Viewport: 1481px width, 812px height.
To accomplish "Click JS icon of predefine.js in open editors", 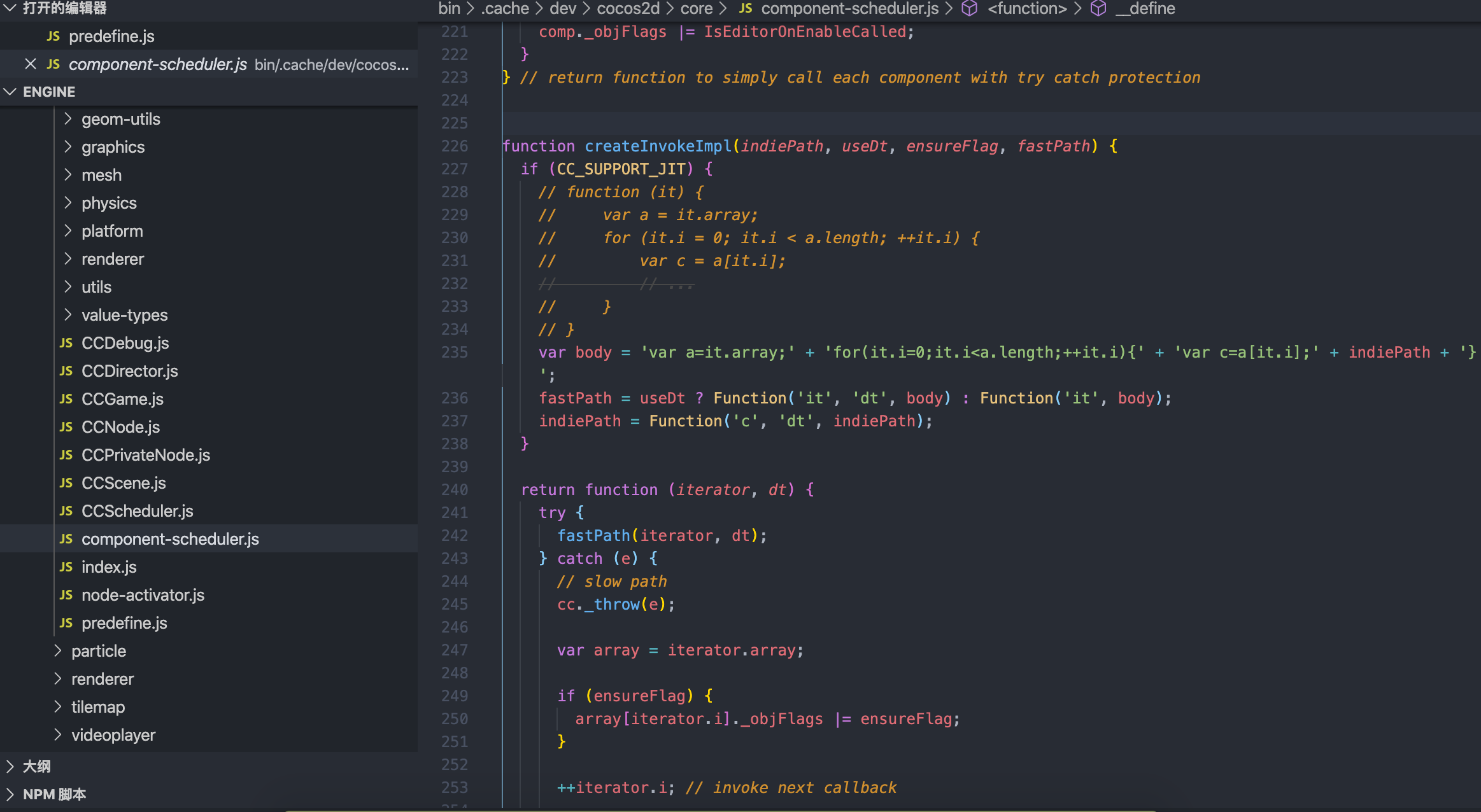I will point(53,36).
